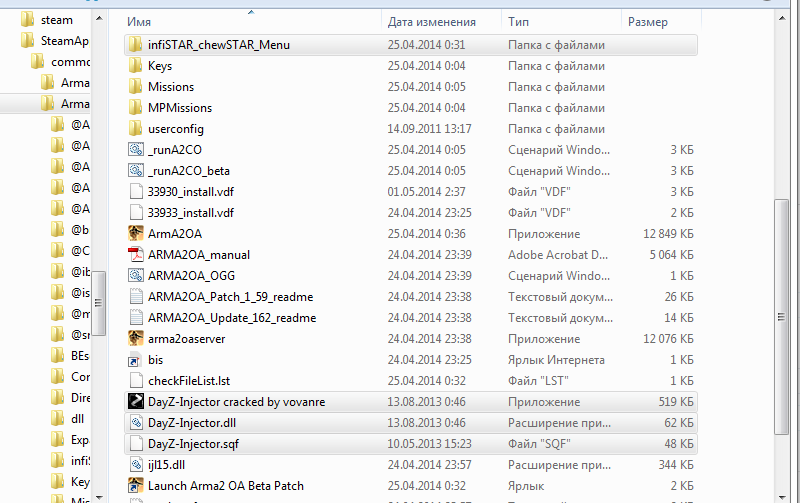The width and height of the screenshot is (800, 503).
Task: Click the navigation pane scroll up arrow
Action: pyautogui.click(x=99, y=18)
